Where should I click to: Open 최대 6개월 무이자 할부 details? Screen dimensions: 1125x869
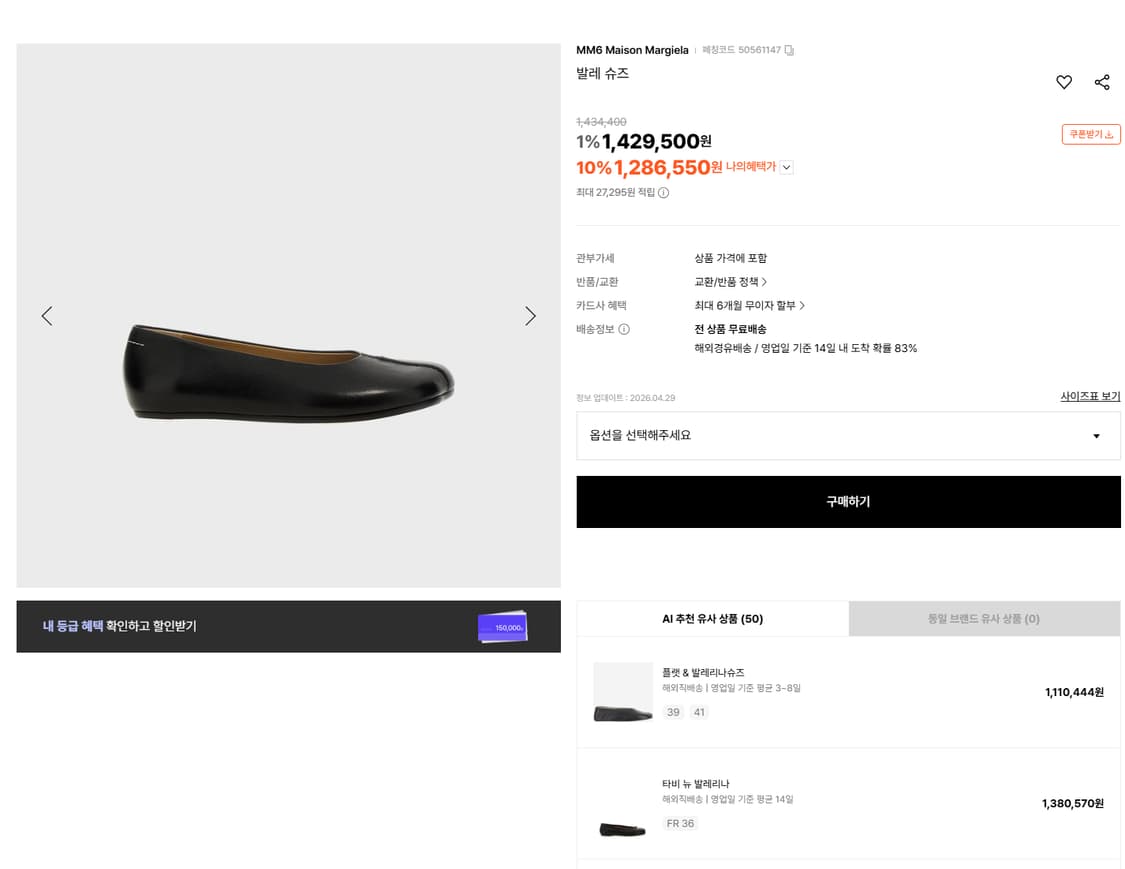click(x=749, y=306)
